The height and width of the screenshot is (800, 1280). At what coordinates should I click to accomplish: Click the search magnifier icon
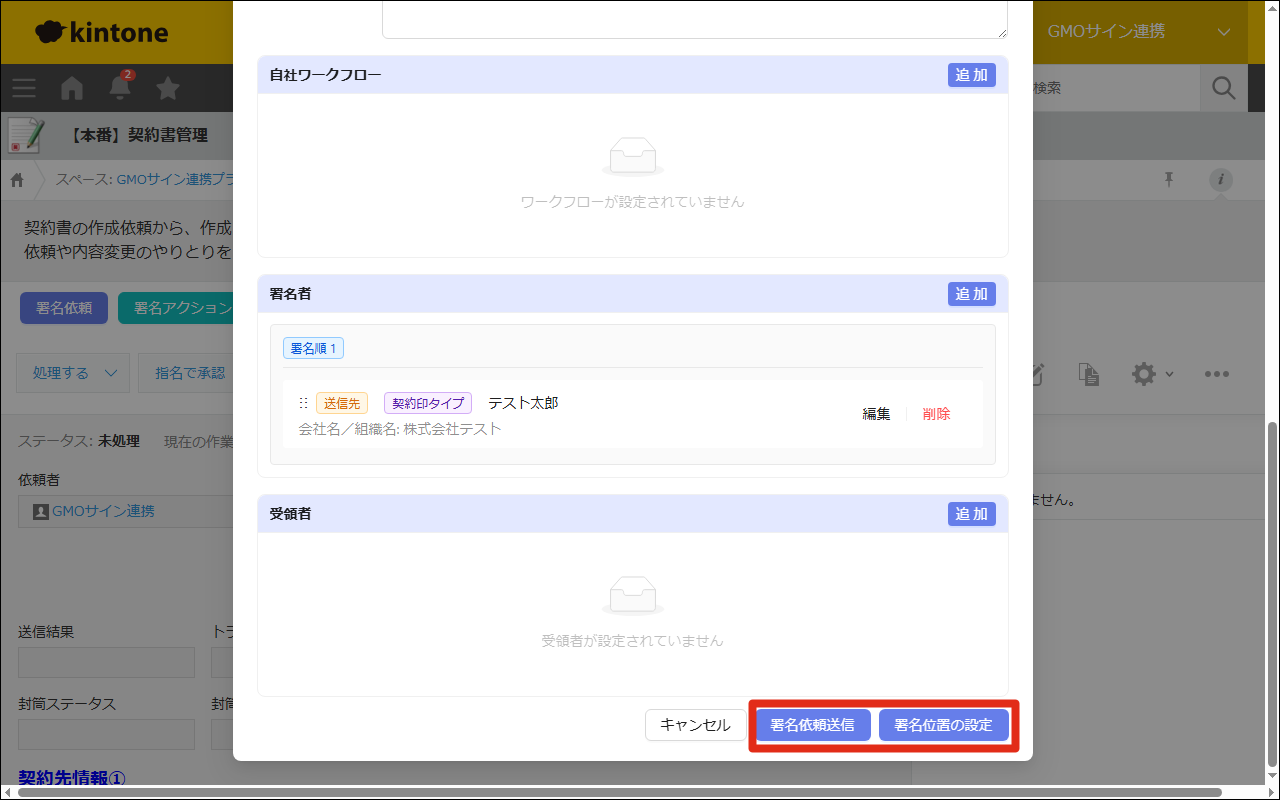click(x=1223, y=88)
